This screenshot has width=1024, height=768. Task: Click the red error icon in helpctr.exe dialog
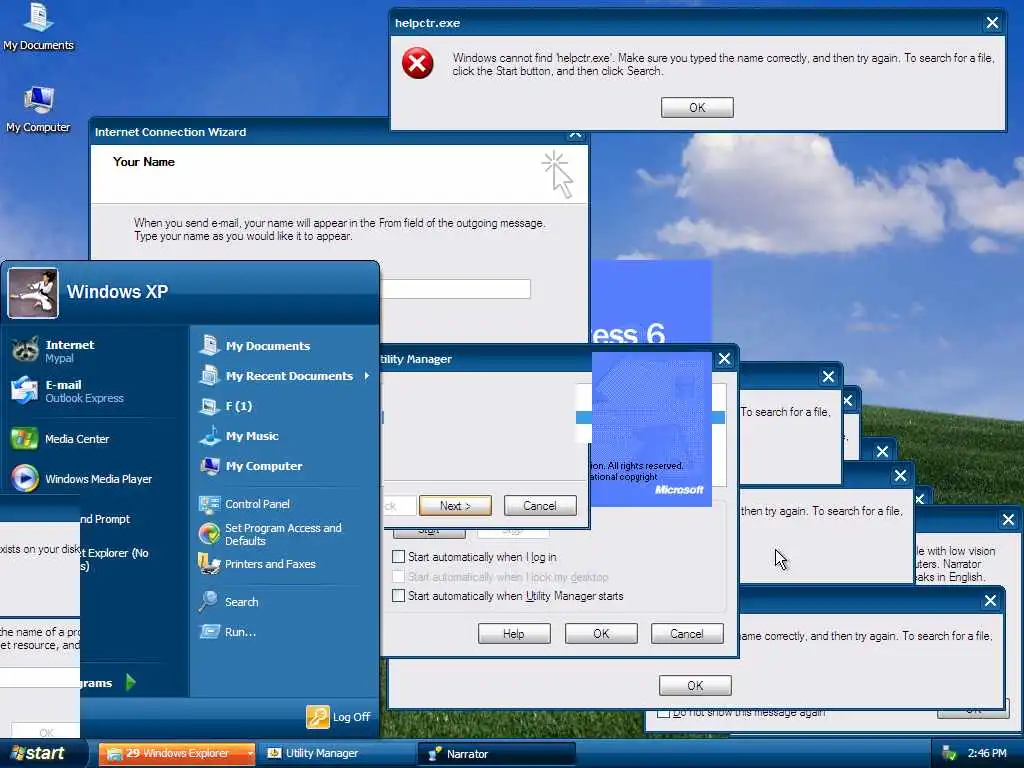pyautogui.click(x=418, y=63)
